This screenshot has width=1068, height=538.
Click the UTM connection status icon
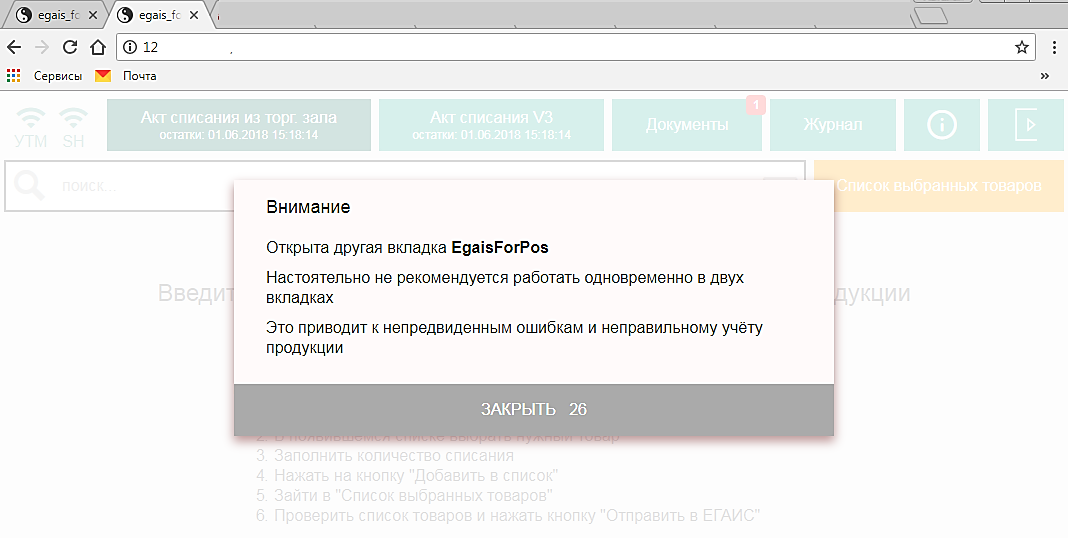point(31,126)
